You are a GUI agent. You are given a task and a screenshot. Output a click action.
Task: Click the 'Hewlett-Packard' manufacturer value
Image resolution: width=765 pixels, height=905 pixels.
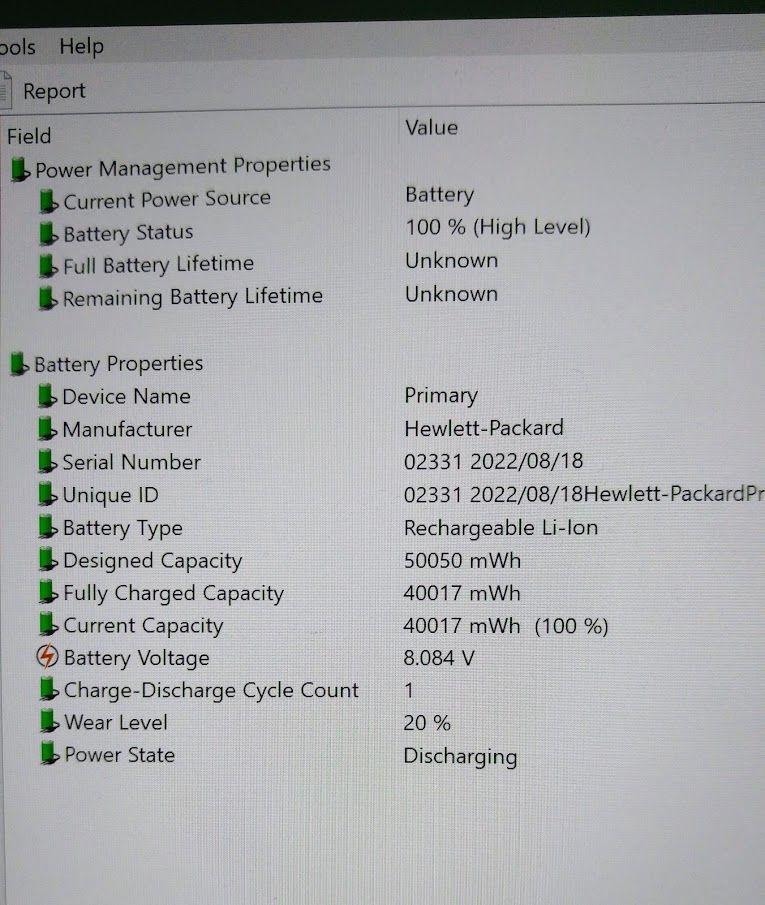(x=484, y=428)
